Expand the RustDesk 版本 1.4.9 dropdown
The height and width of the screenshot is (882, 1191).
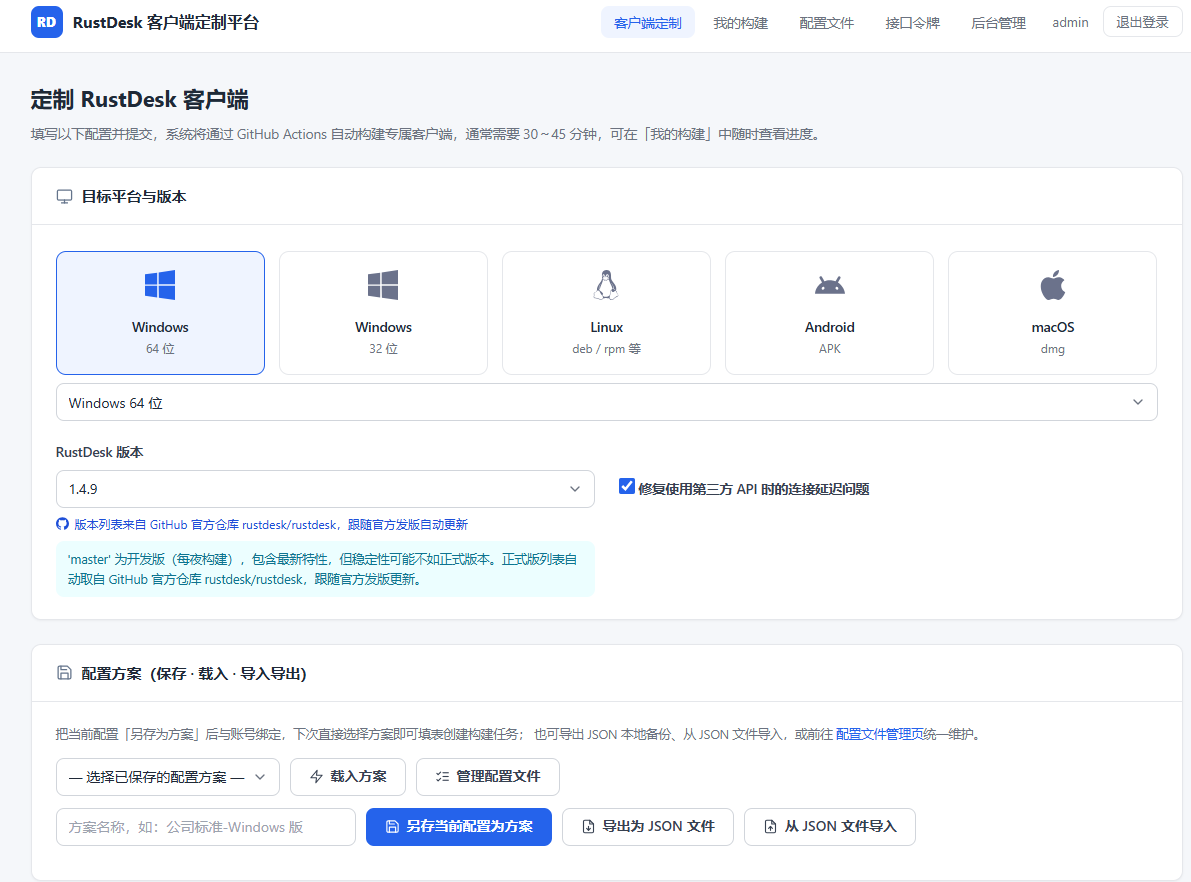[x=325, y=489]
